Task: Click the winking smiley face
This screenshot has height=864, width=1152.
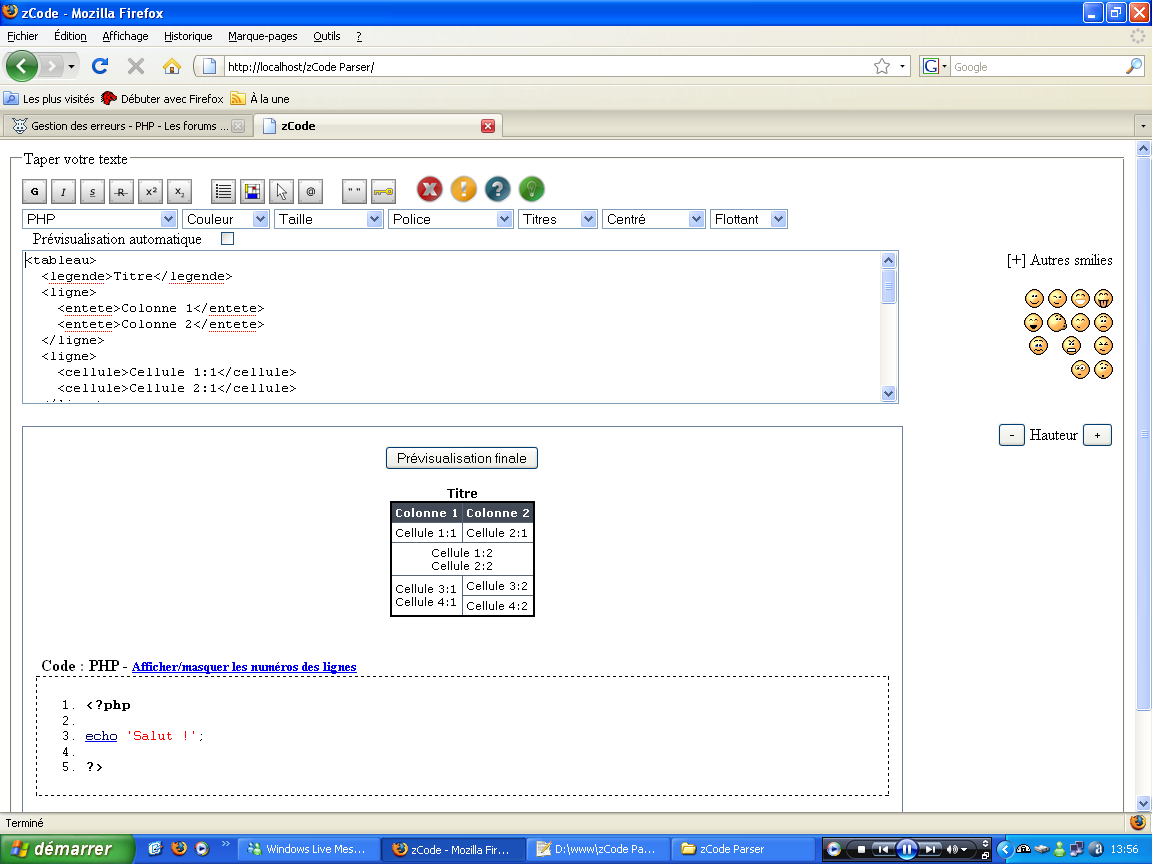Action: click(1057, 298)
